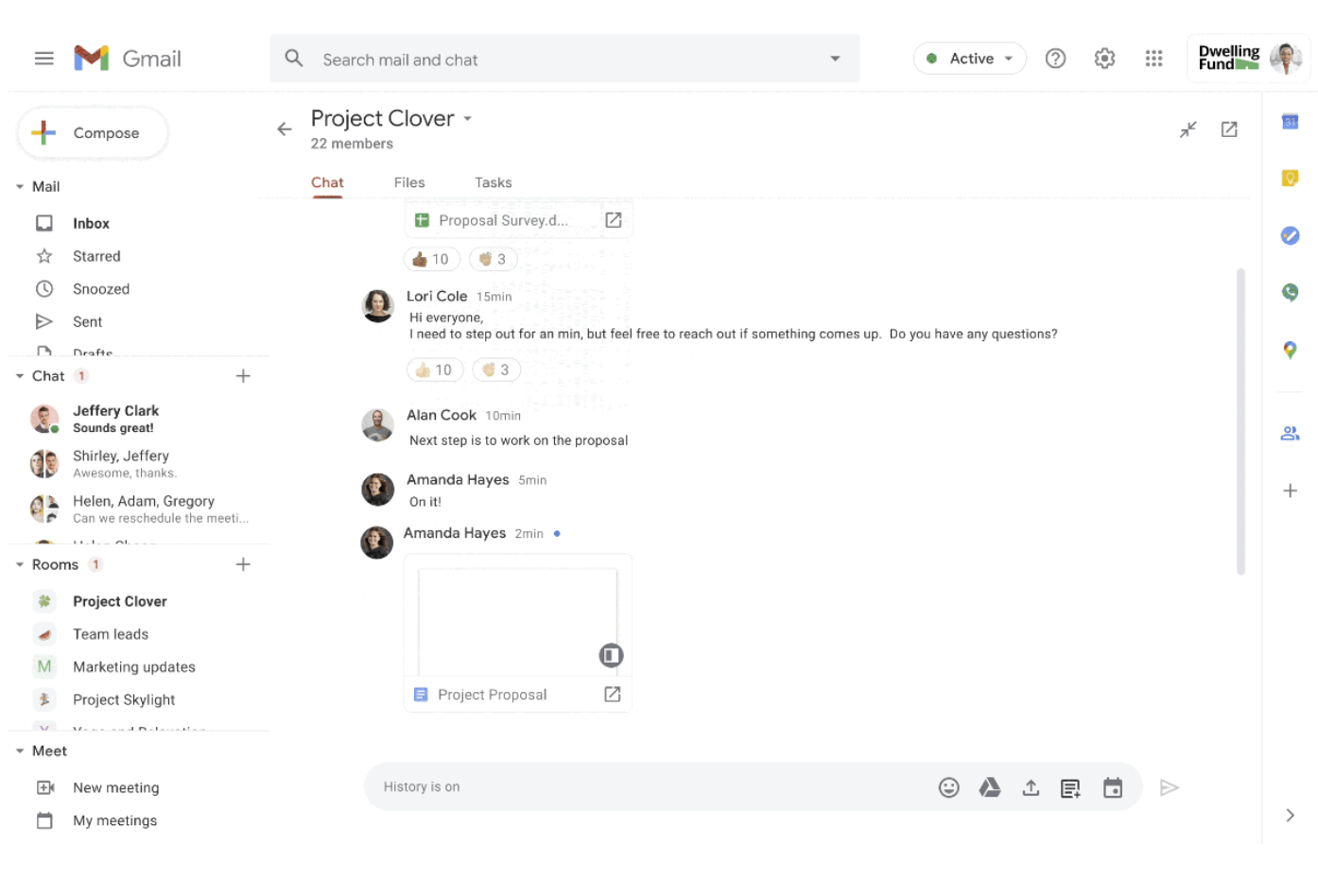Viewport: 1318px width, 896px height.
Task: Collapse the Chat section
Action: pos(20,376)
